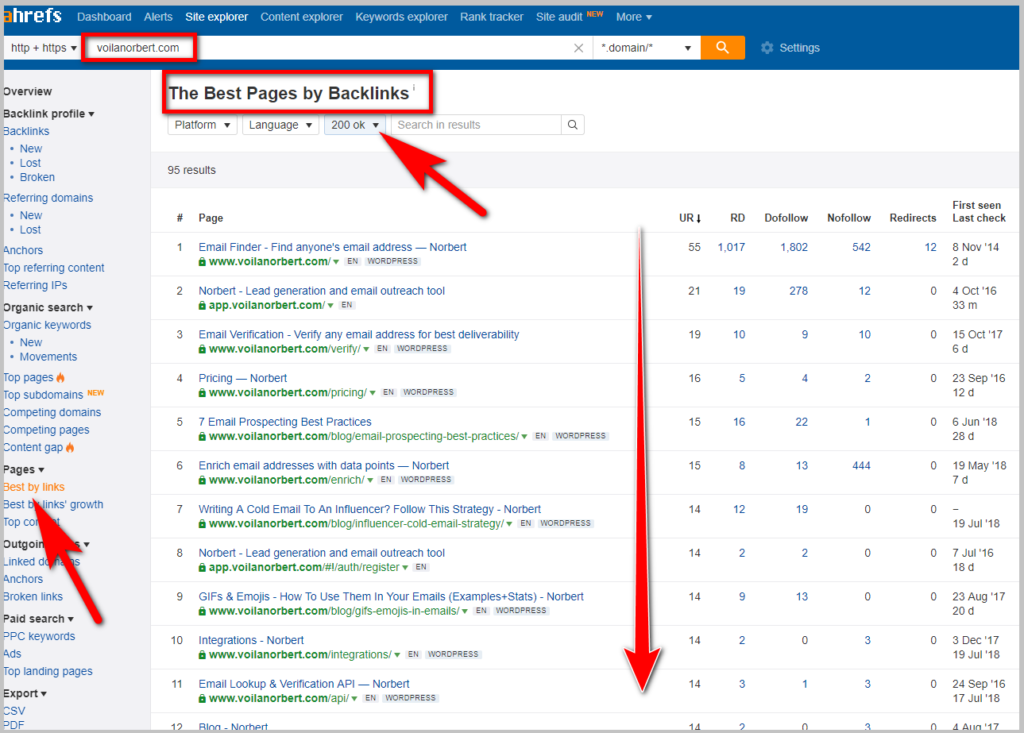Select Best by links in sidebar
Image resolution: width=1024 pixels, height=733 pixels.
34,487
